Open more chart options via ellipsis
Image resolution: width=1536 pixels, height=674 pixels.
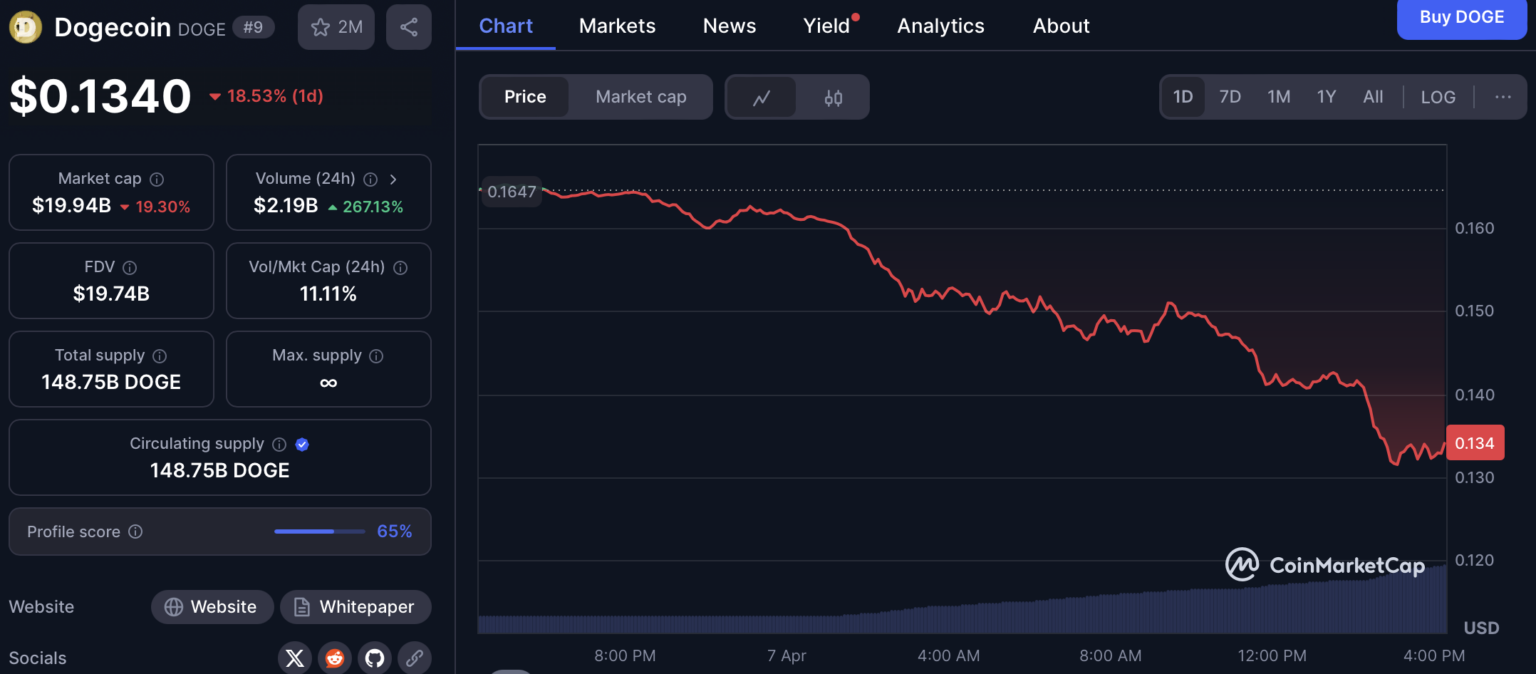point(1503,96)
